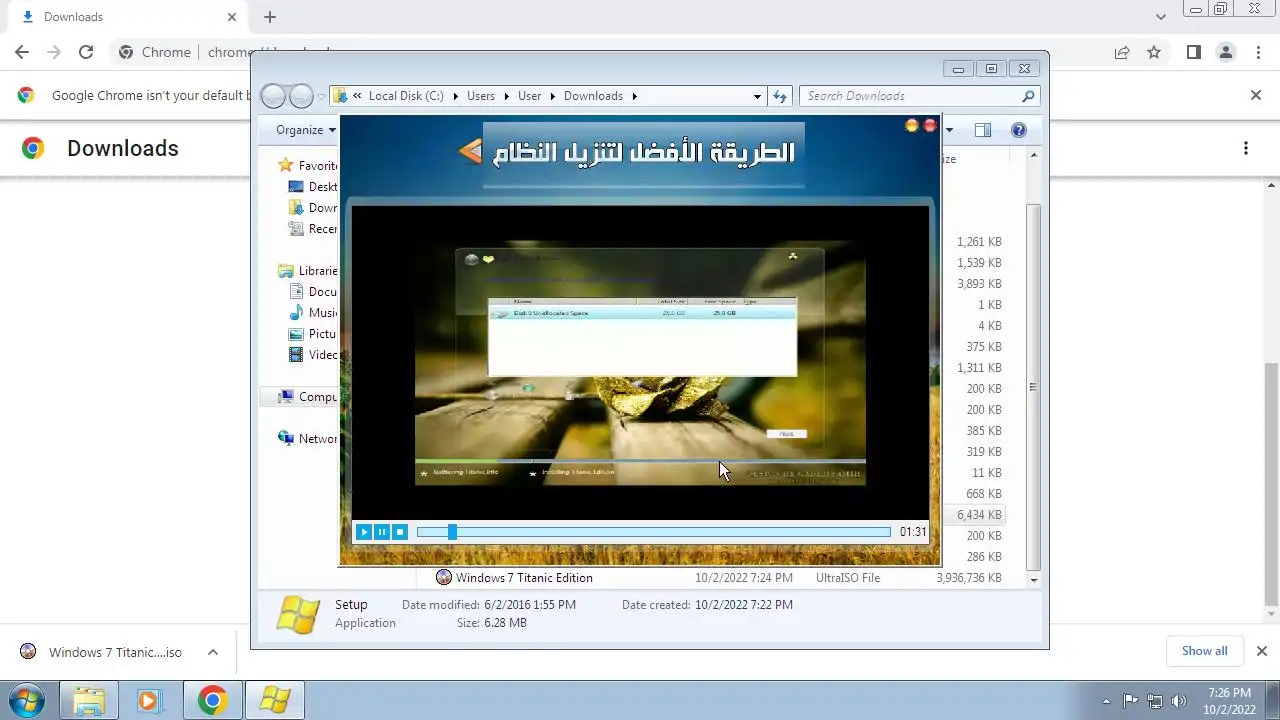This screenshot has width=1280, height=720.
Task: Open the Documents library
Action: (x=313, y=292)
